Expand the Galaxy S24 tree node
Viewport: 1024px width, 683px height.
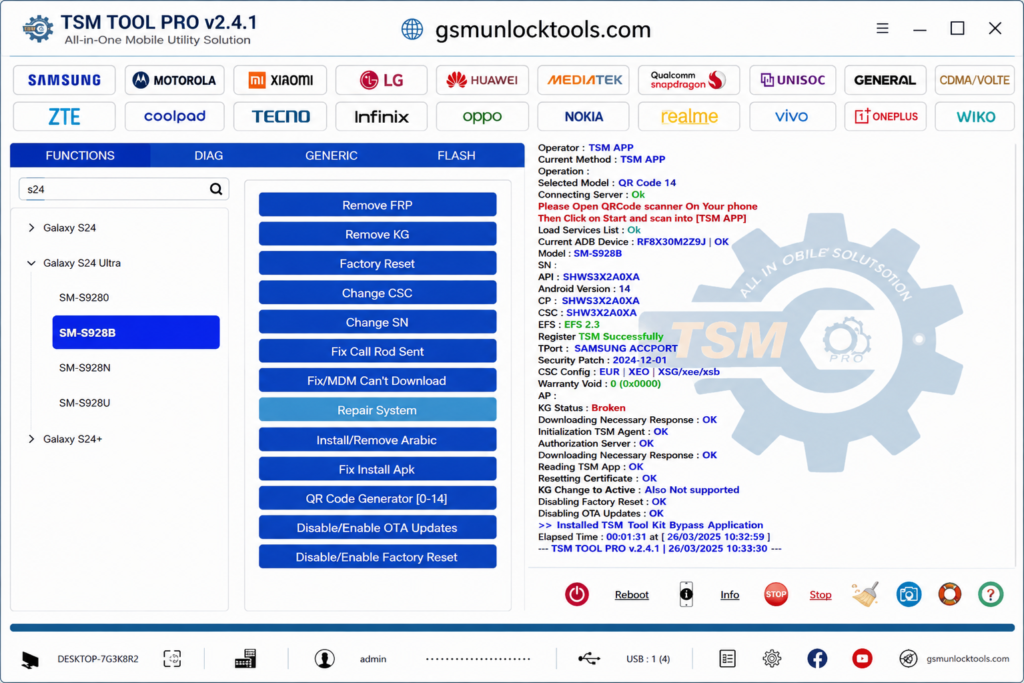pos(31,228)
